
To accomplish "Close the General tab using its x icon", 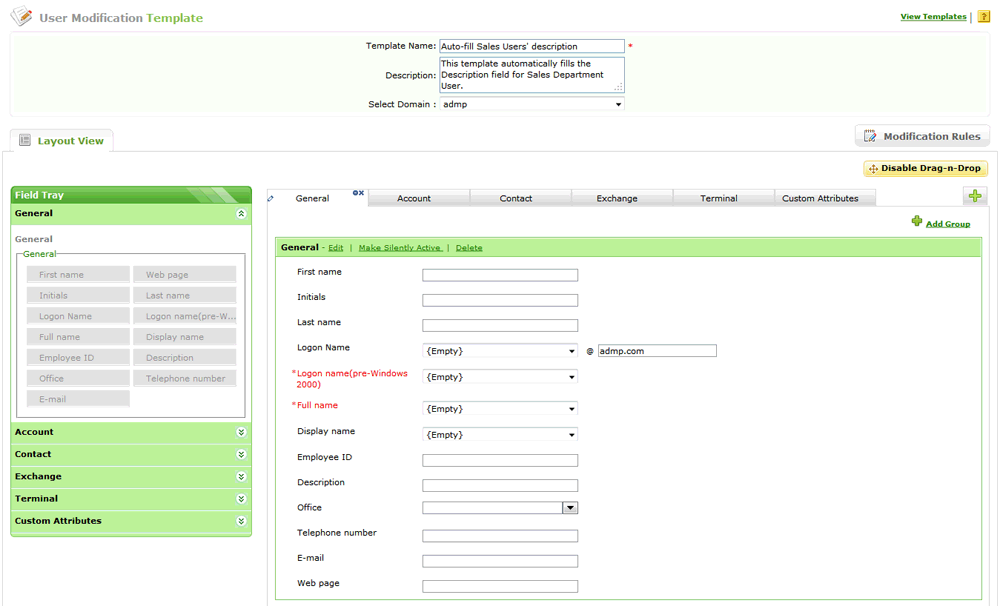I will tap(358, 192).
